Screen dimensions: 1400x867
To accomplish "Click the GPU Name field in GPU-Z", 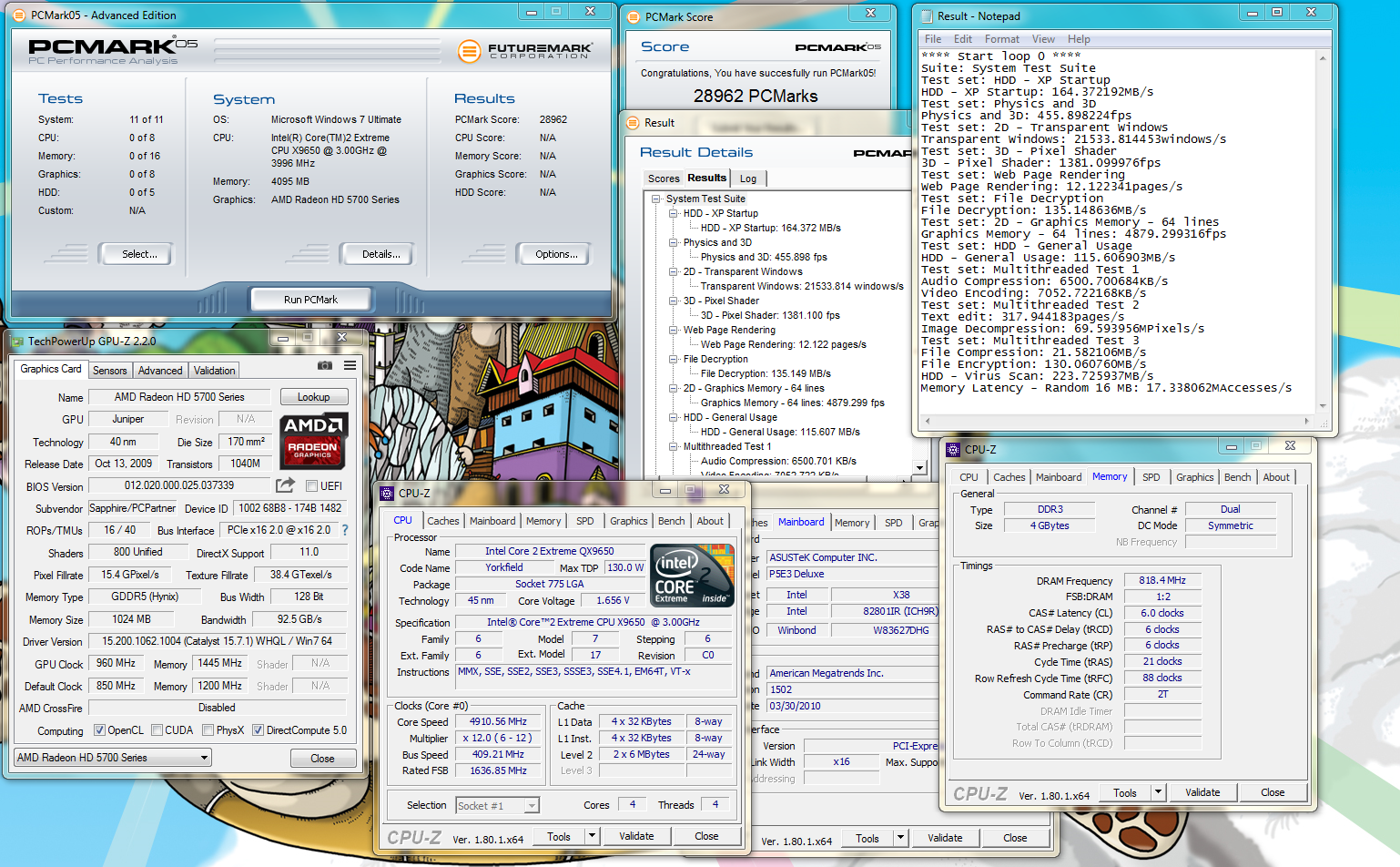I will [179, 396].
